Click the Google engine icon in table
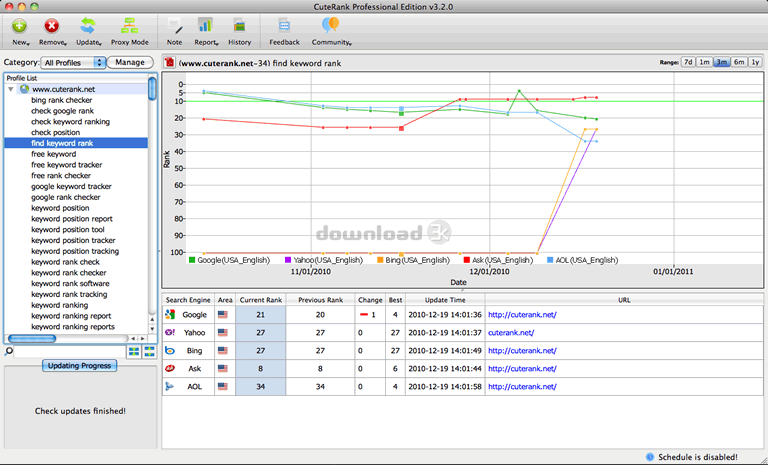This screenshot has height=465, width=768. [x=170, y=315]
